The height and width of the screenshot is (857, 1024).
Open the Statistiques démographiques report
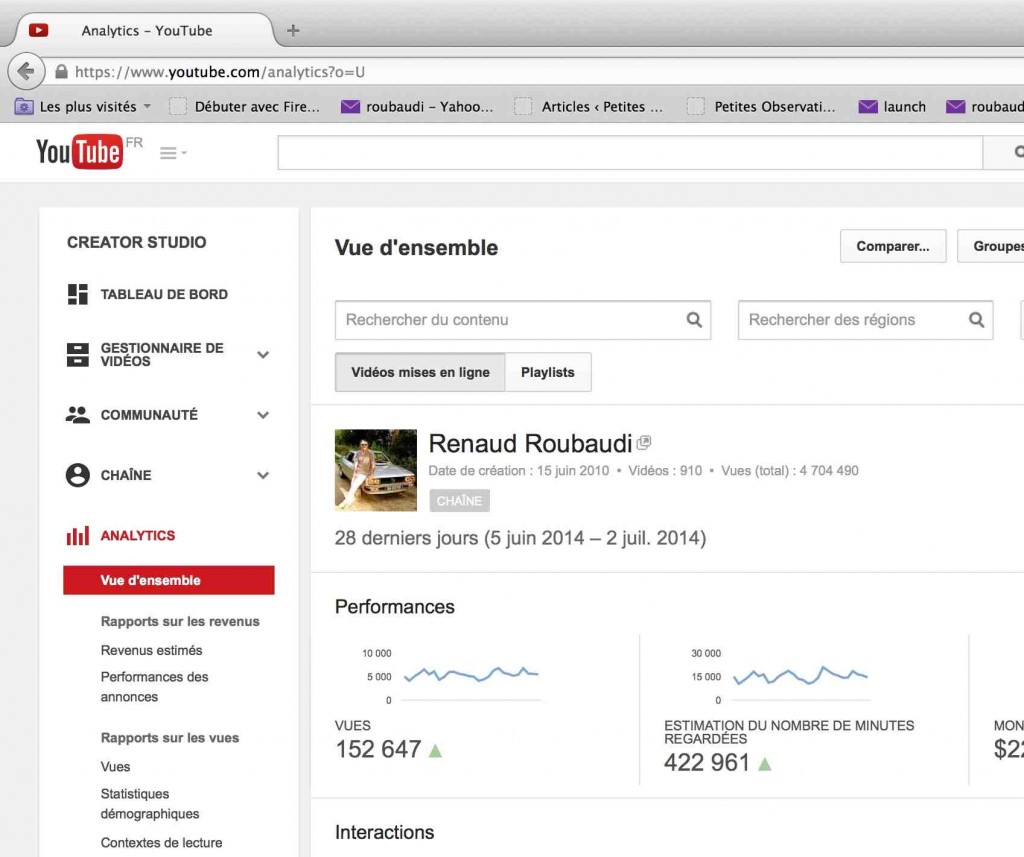point(146,803)
